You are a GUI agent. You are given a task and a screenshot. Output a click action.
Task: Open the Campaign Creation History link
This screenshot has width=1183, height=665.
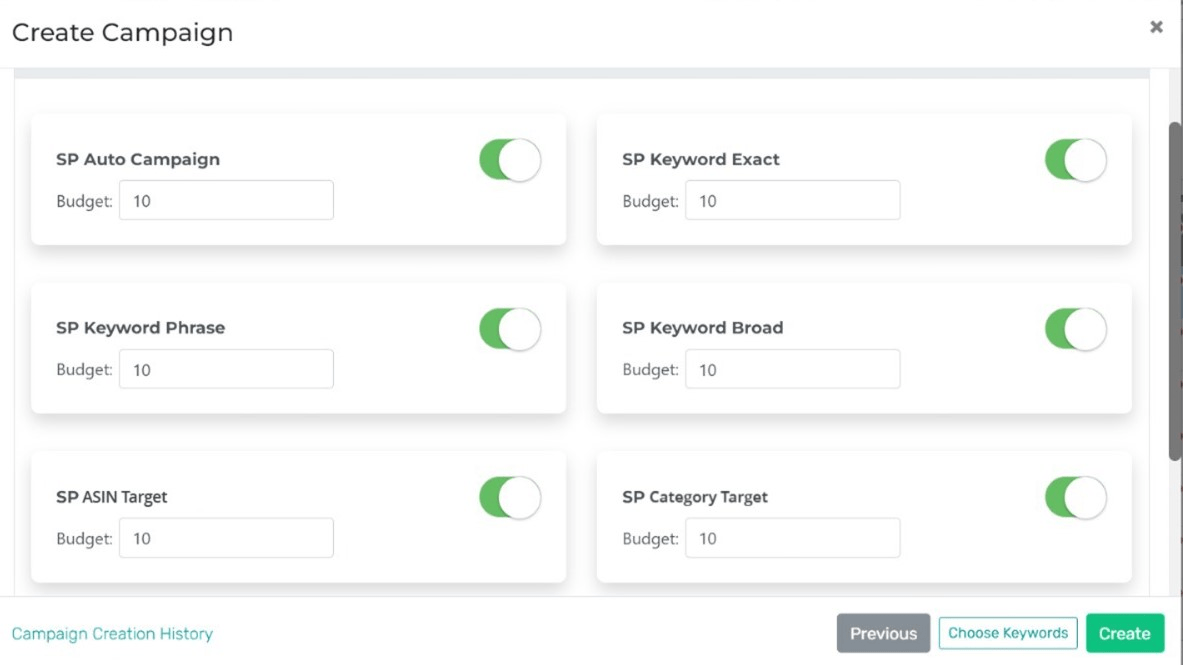tap(112, 634)
